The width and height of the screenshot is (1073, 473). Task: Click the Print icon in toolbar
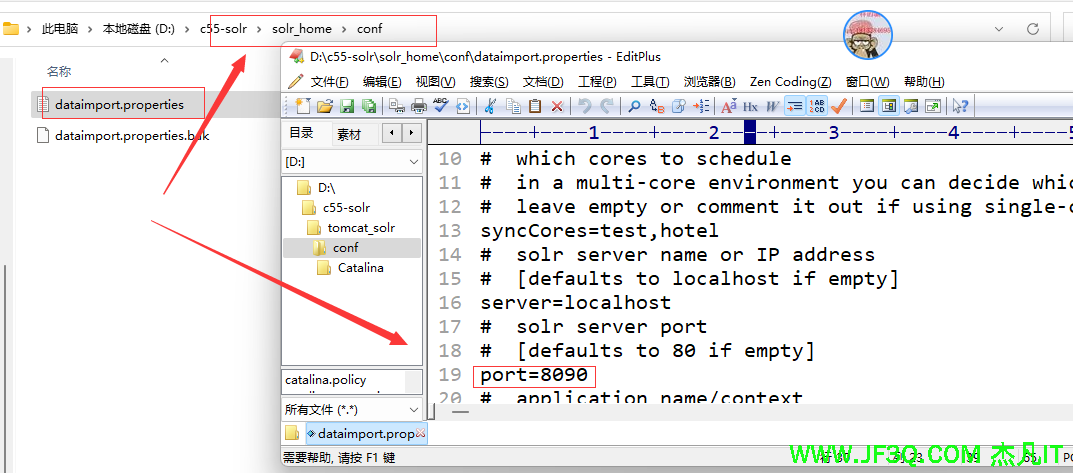tap(419, 106)
